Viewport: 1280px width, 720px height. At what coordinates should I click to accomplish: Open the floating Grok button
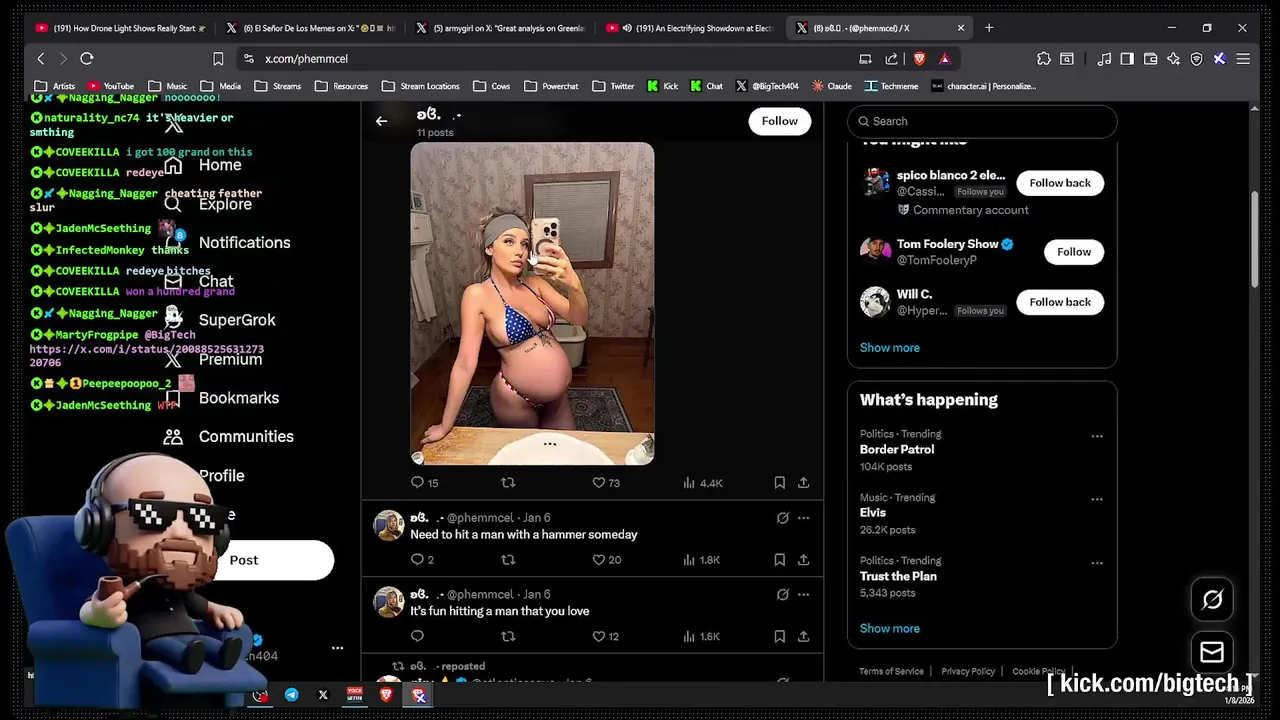pyautogui.click(x=1212, y=599)
